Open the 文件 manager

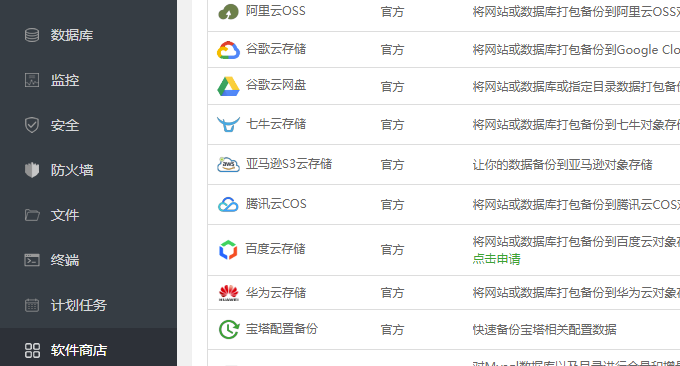pyautogui.click(x=65, y=215)
